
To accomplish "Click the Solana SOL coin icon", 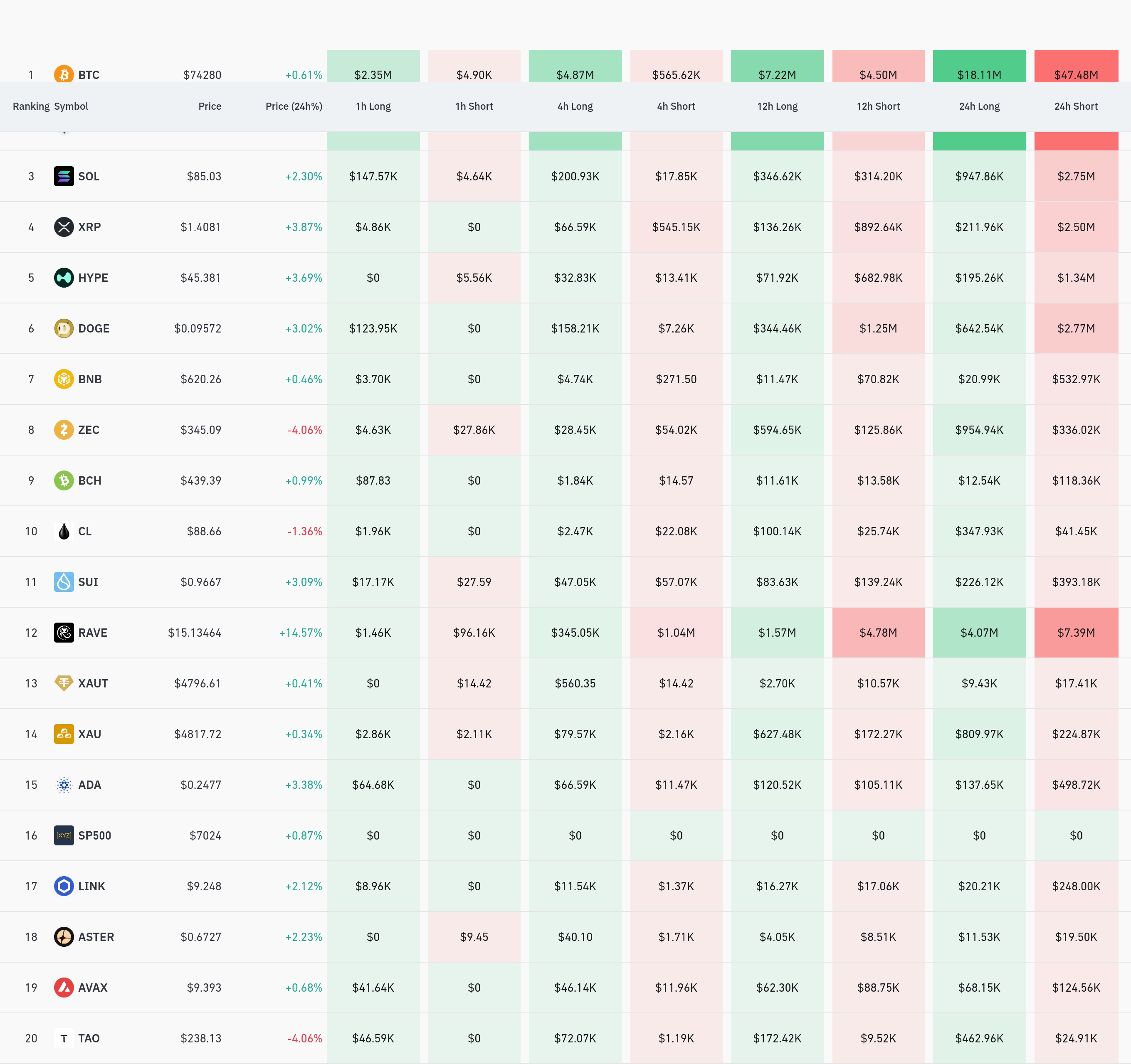I will (64, 176).
